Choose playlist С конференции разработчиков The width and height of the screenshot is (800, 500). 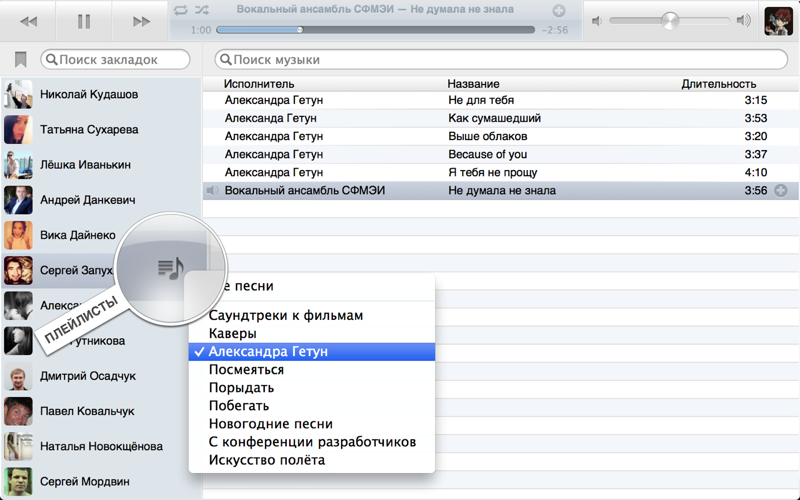tap(312, 442)
